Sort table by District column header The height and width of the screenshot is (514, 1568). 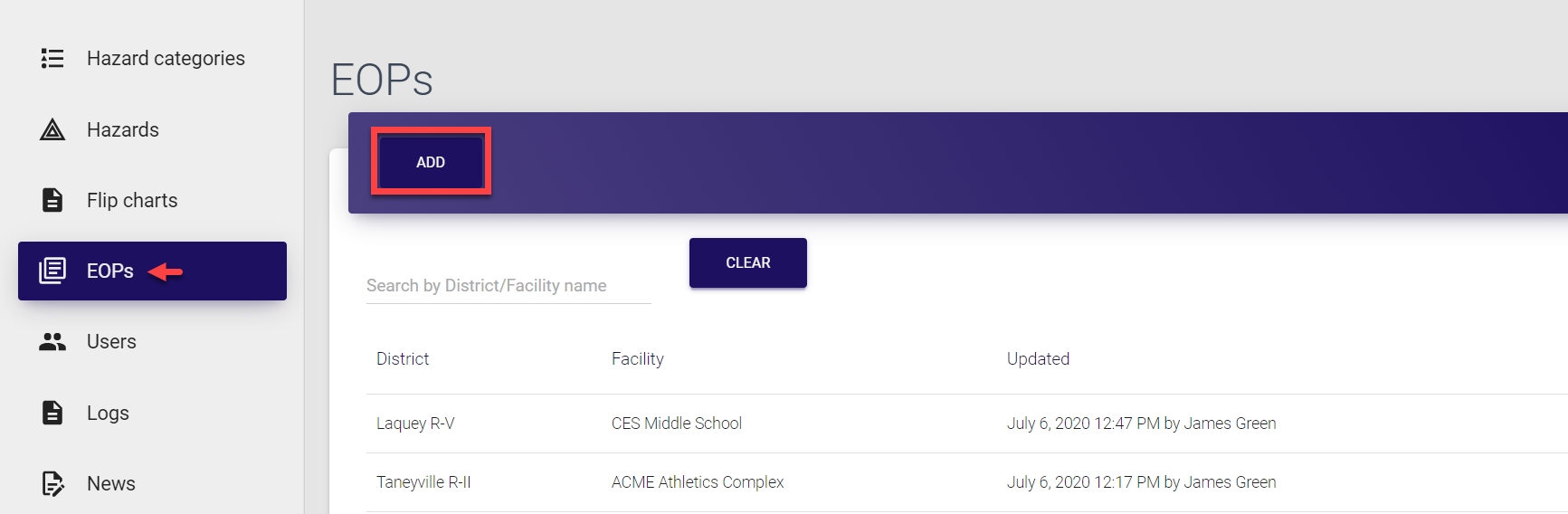(403, 359)
